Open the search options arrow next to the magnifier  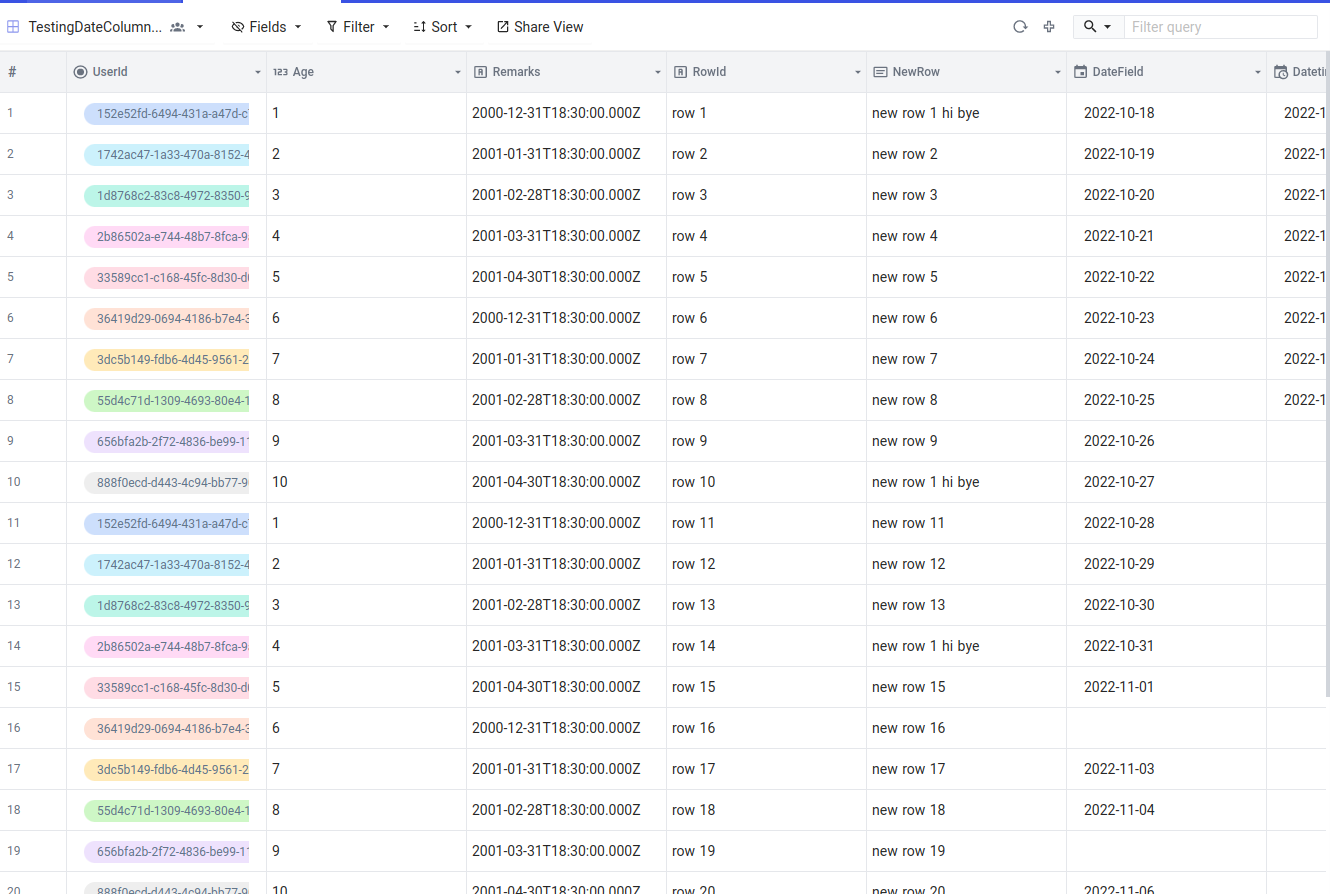(1108, 27)
